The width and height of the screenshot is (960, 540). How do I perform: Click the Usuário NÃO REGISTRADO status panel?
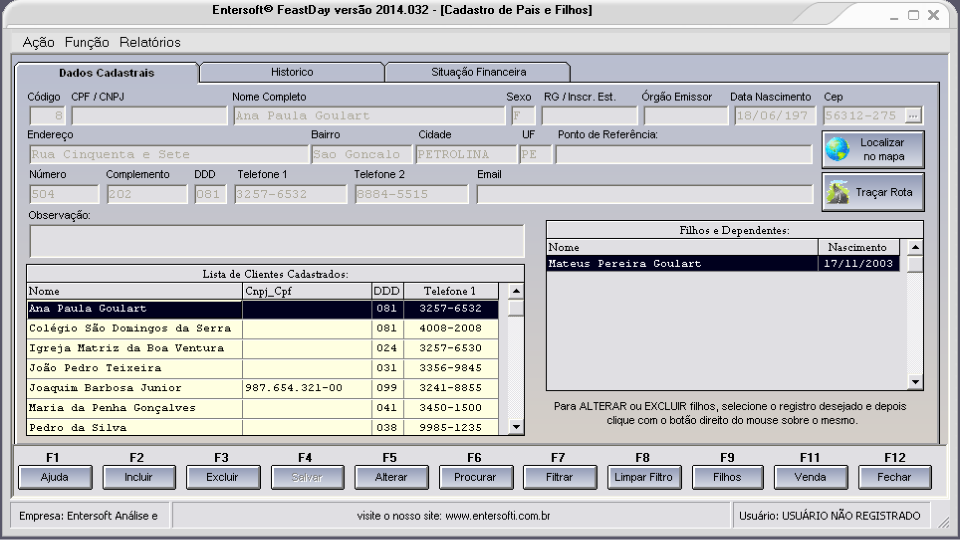tap(830, 516)
